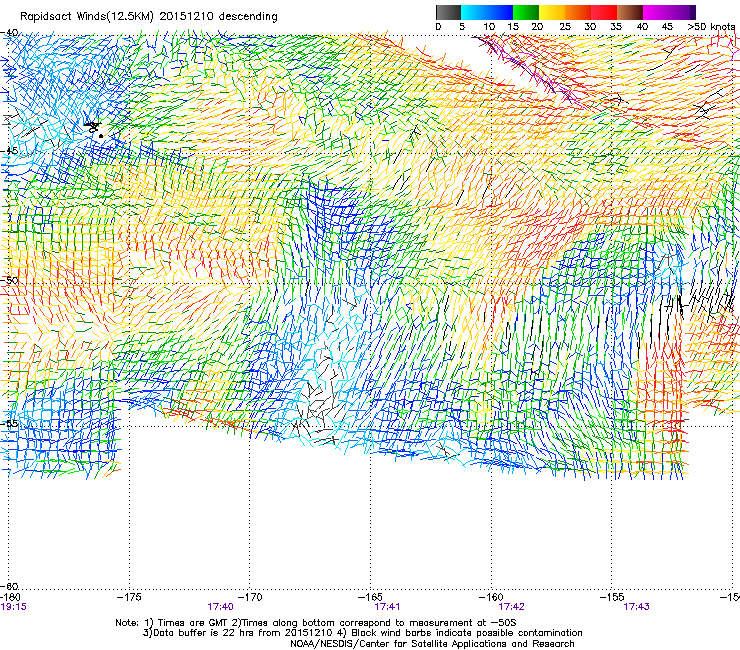Click the purple '17:40' pass time

point(220,607)
